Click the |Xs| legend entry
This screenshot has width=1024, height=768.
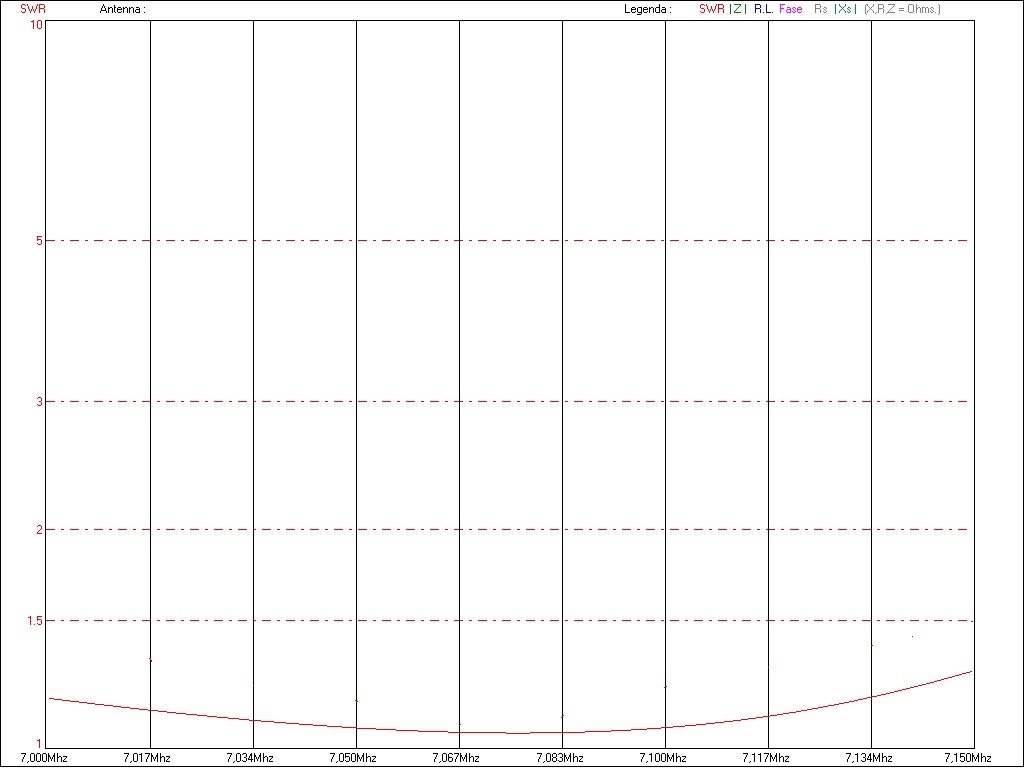[x=845, y=9]
